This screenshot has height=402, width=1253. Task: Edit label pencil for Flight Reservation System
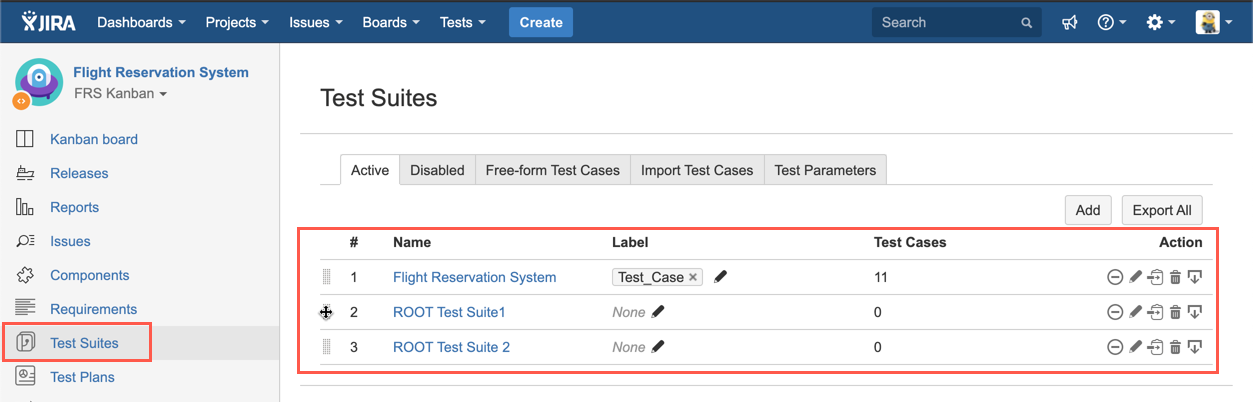(720, 277)
